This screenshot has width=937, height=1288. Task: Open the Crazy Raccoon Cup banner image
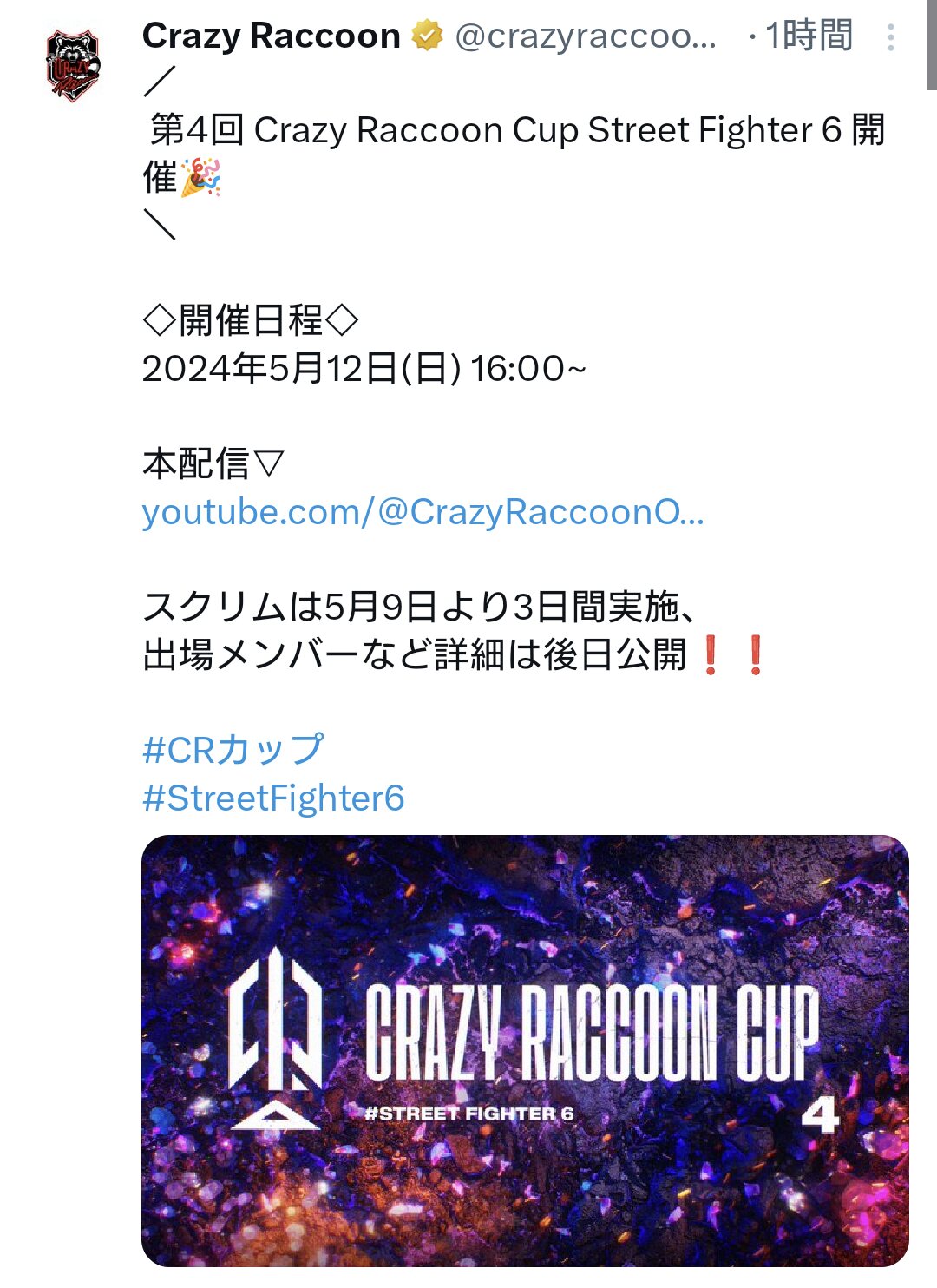click(x=525, y=1051)
